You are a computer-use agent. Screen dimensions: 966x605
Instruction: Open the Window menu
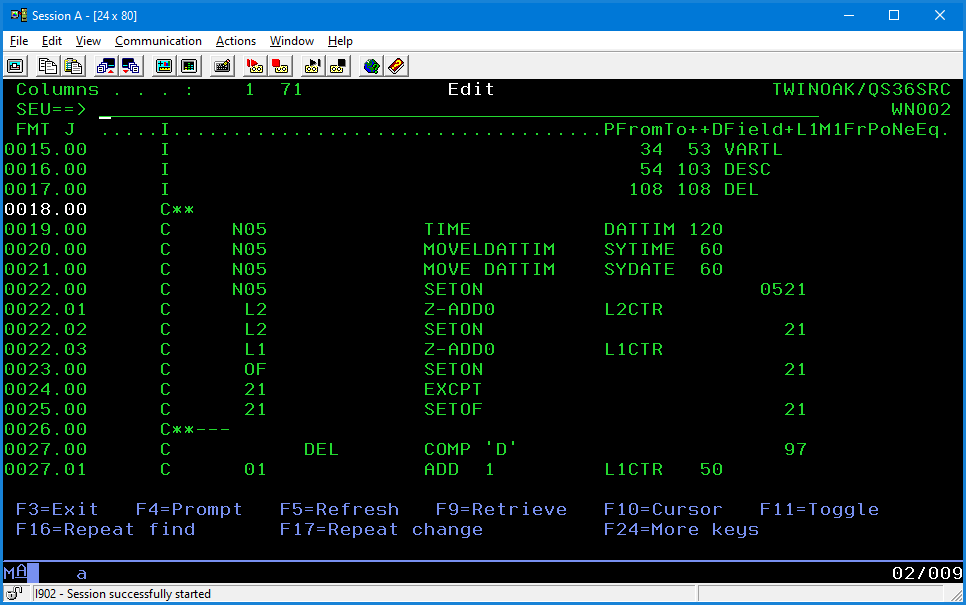tap(291, 41)
